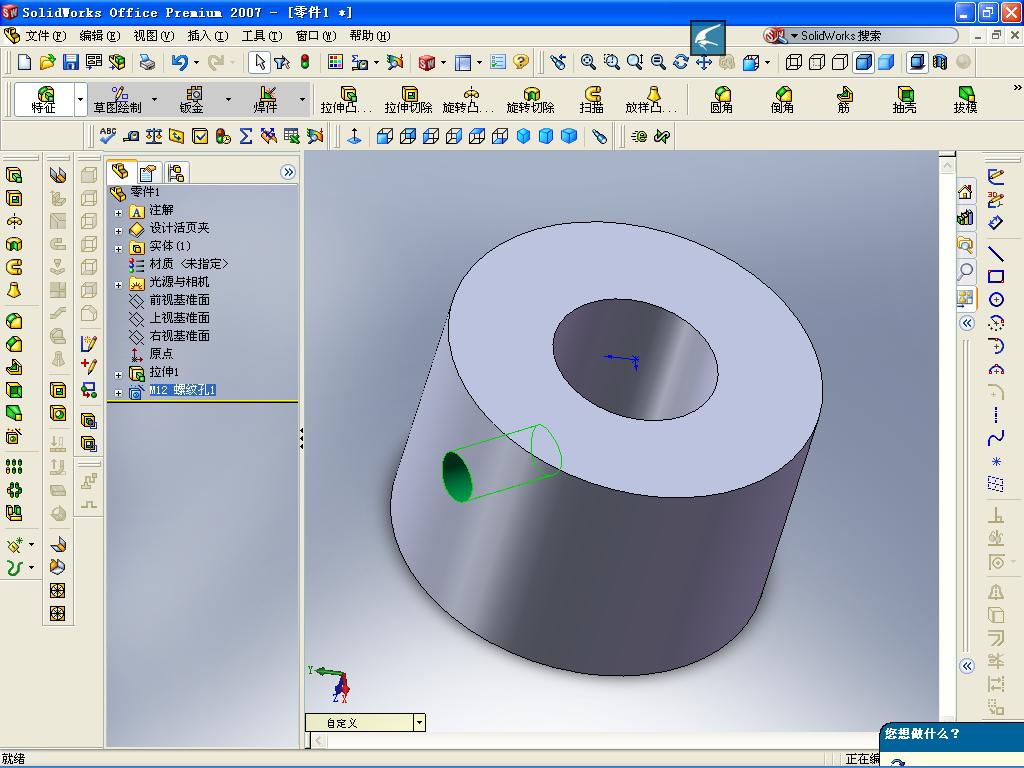This screenshot has width=1024, height=768.
Task: Click the Normal To view icon
Action: click(x=355, y=136)
